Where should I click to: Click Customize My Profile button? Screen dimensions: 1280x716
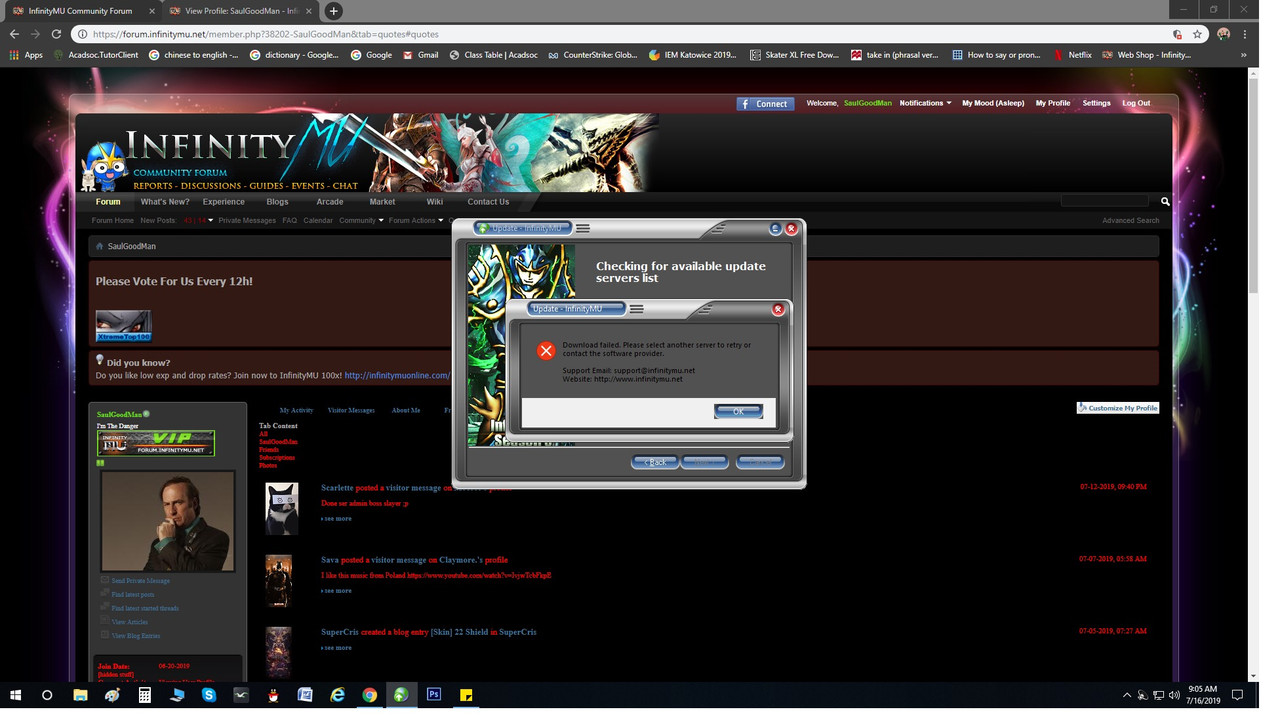[x=1118, y=408]
